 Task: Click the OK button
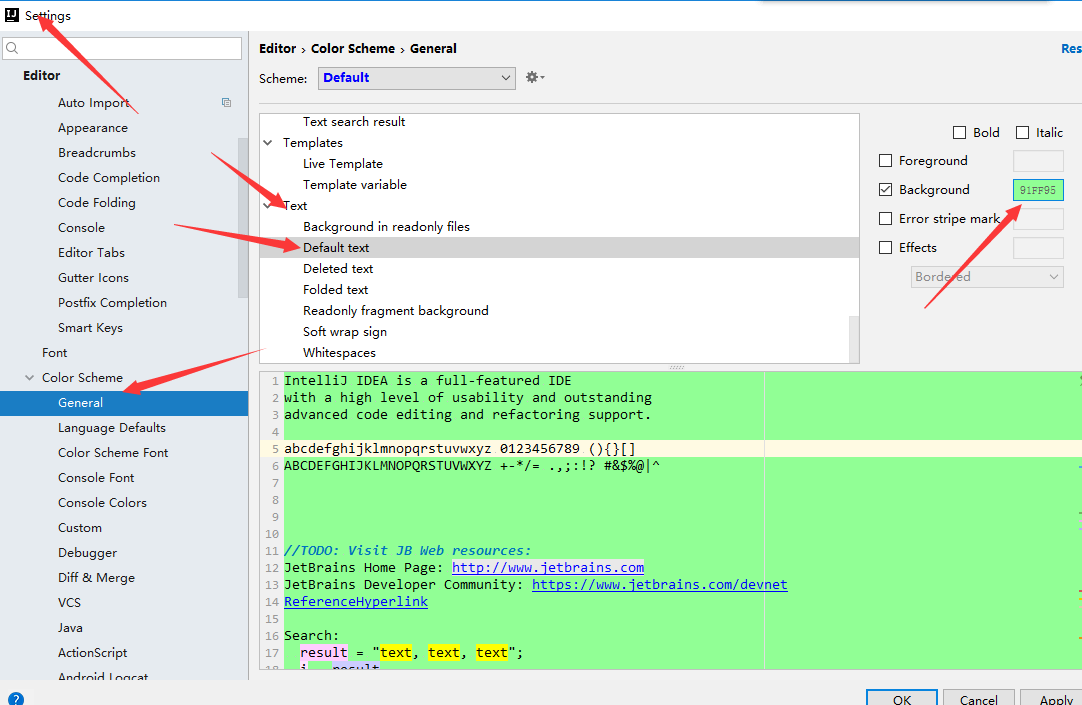click(x=901, y=698)
